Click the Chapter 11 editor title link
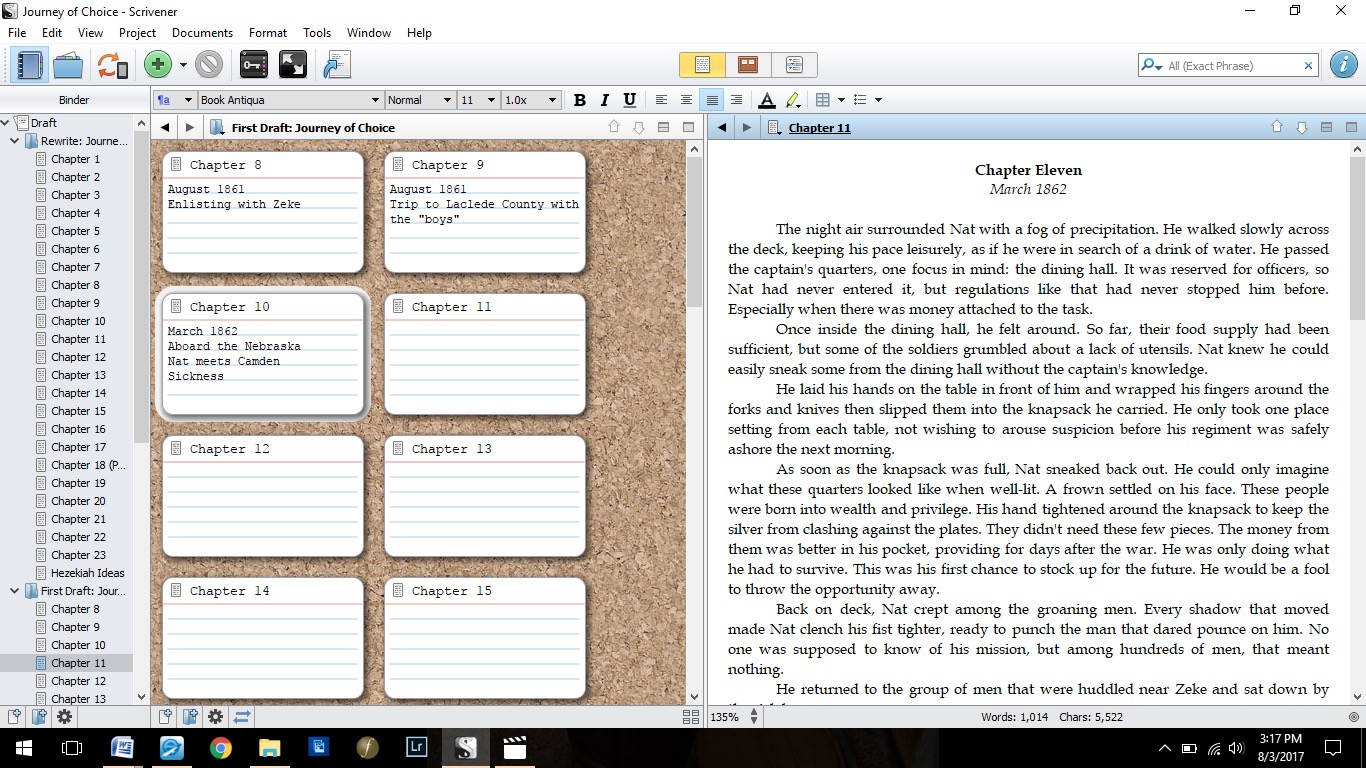This screenshot has width=1366, height=768. (819, 128)
